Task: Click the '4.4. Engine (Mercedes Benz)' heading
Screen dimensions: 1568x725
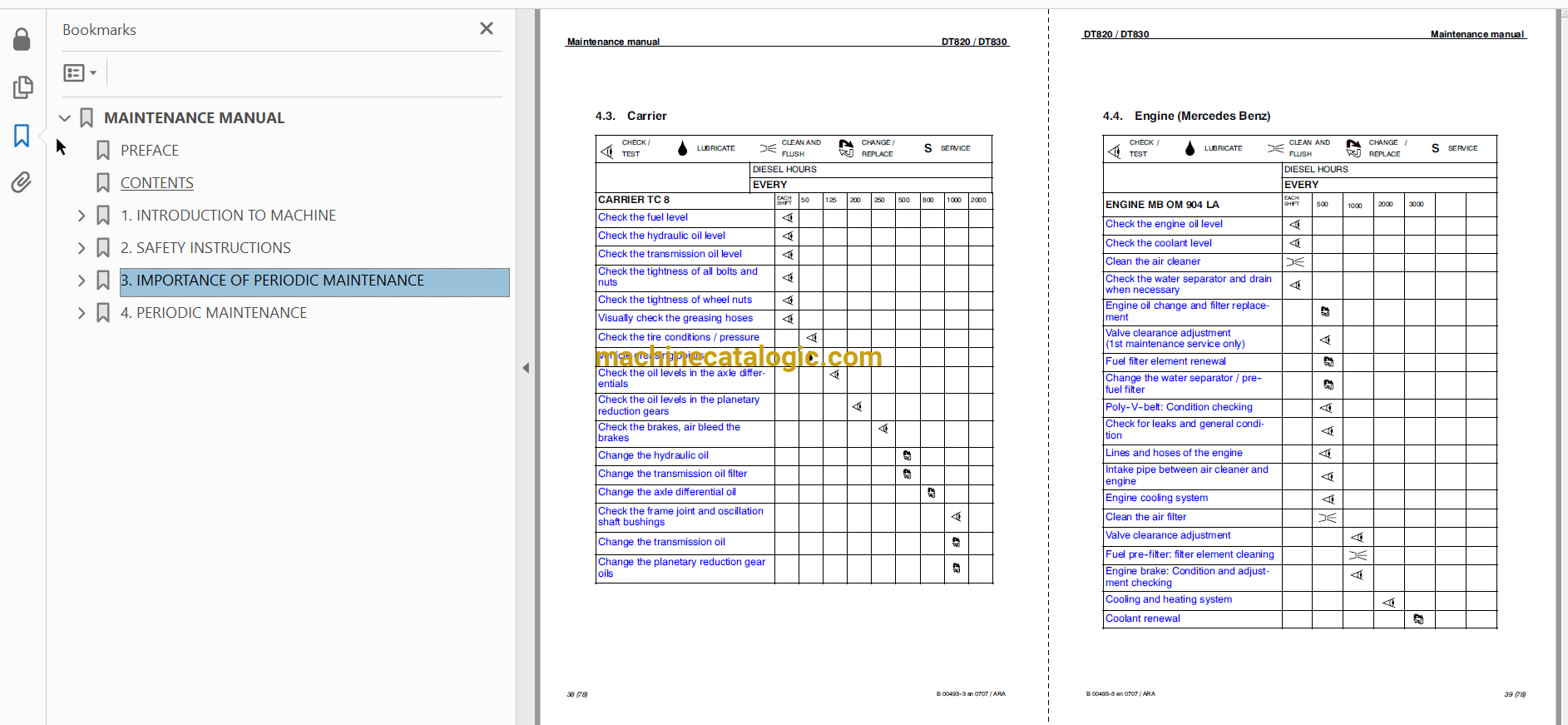Action: tap(1186, 116)
